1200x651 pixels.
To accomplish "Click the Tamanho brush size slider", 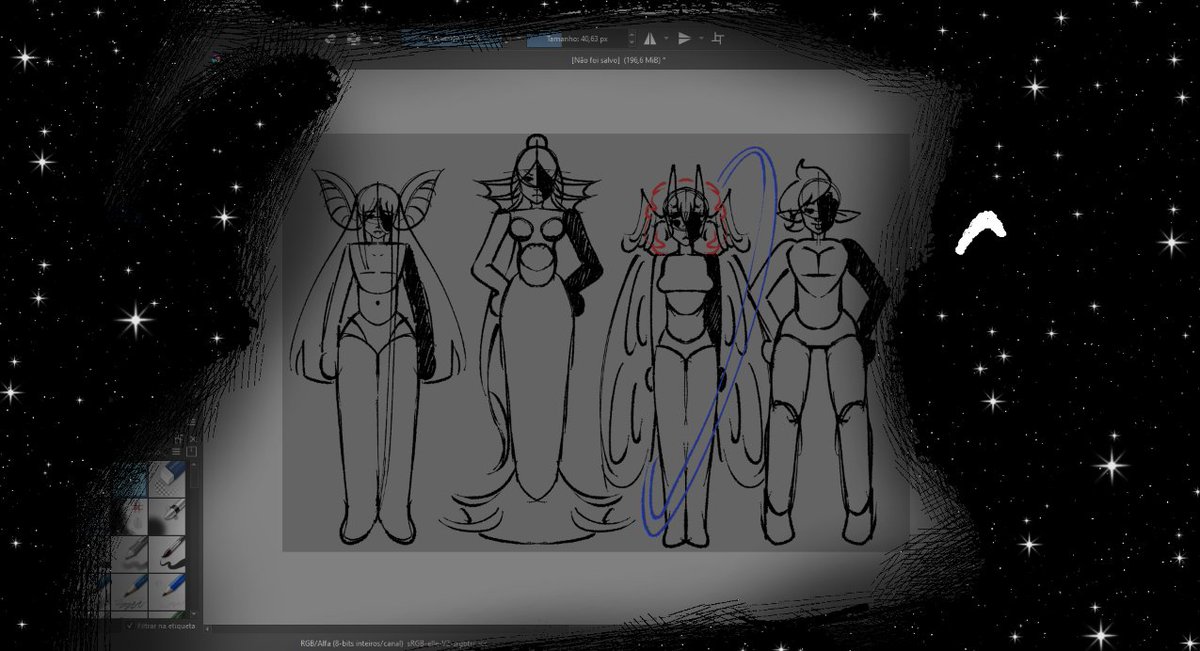I will coord(576,39).
